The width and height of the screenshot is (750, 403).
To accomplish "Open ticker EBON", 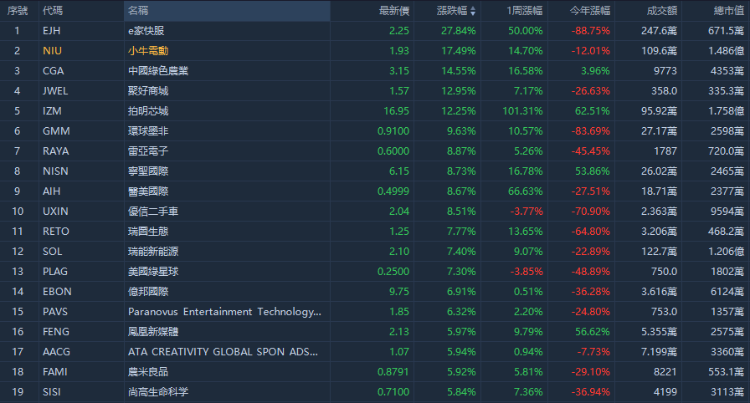I will (57, 292).
